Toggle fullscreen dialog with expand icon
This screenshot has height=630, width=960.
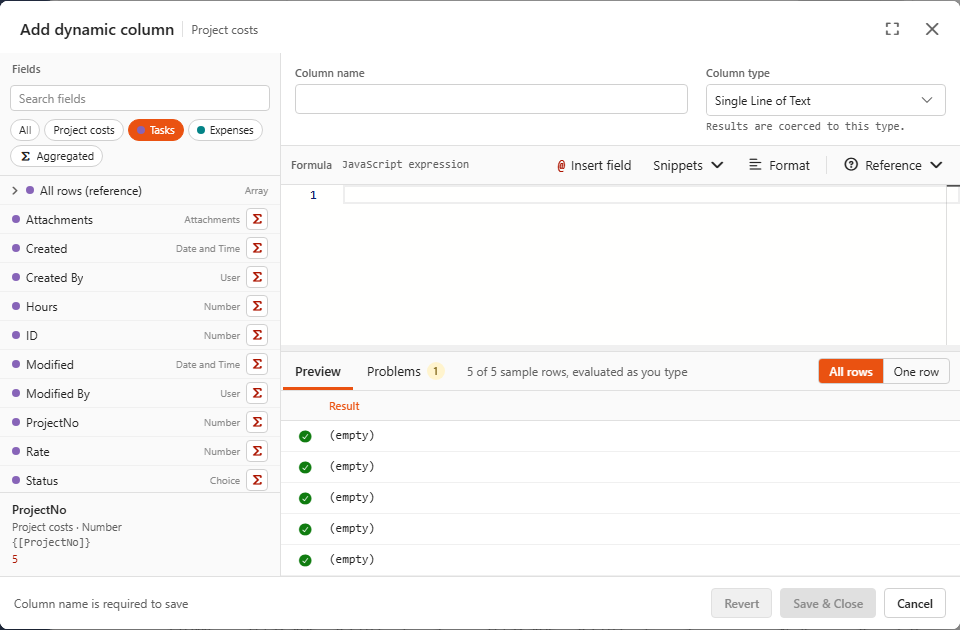(892, 29)
